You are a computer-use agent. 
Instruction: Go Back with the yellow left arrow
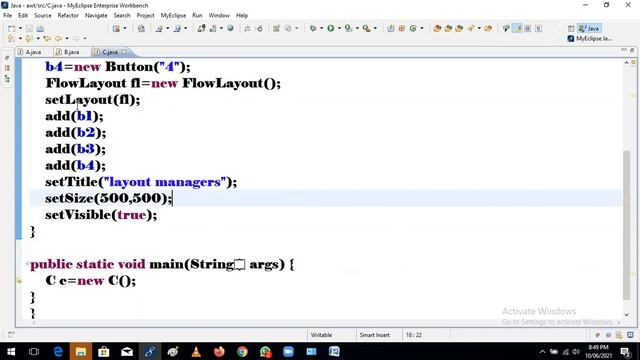pos(58,38)
